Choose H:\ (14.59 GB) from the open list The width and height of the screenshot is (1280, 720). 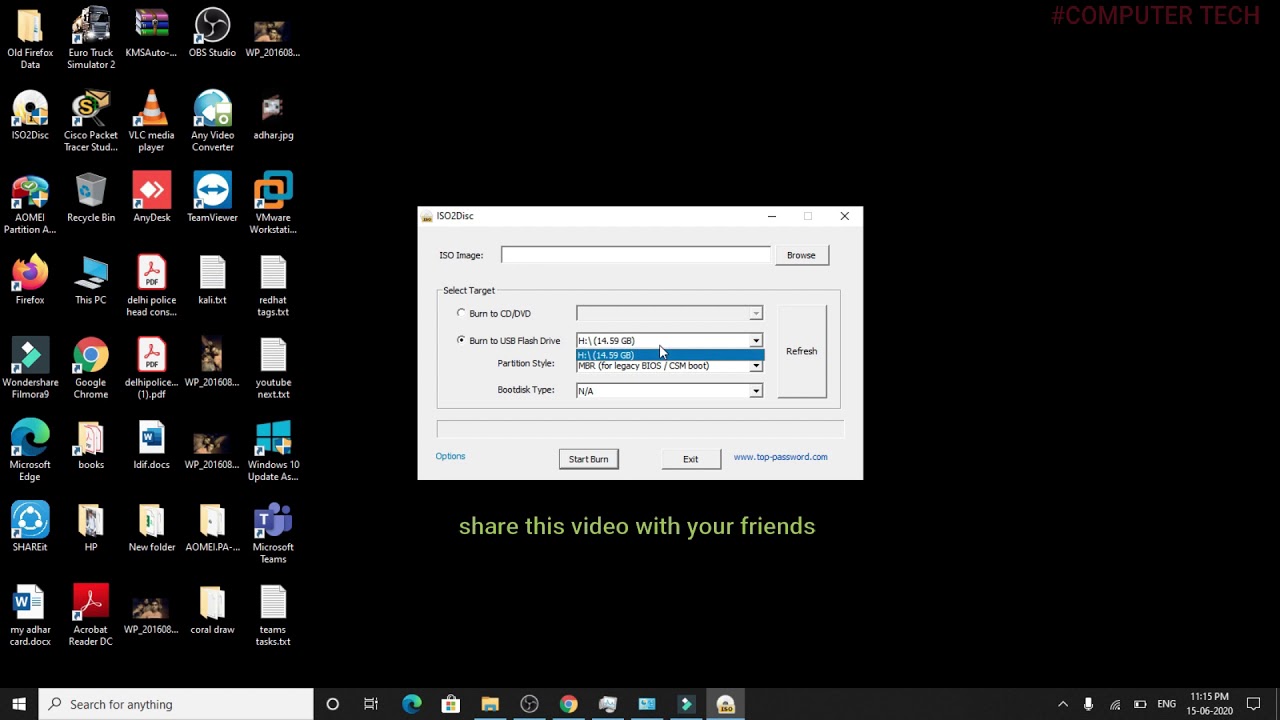669,355
